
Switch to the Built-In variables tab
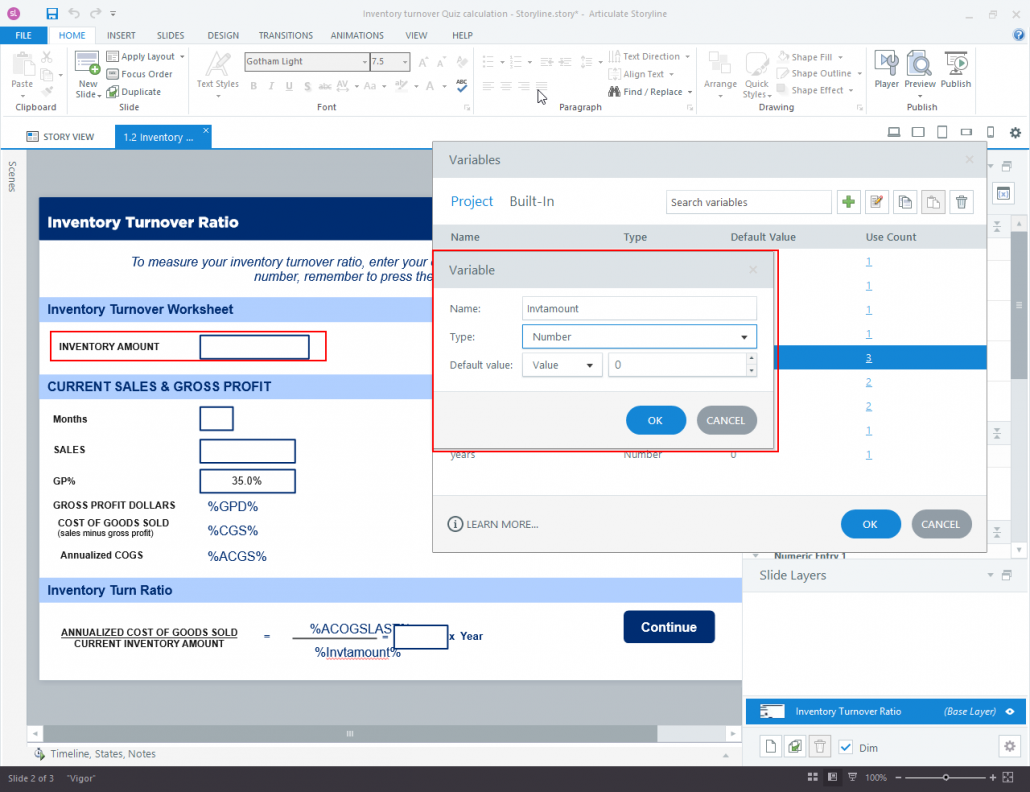point(531,201)
